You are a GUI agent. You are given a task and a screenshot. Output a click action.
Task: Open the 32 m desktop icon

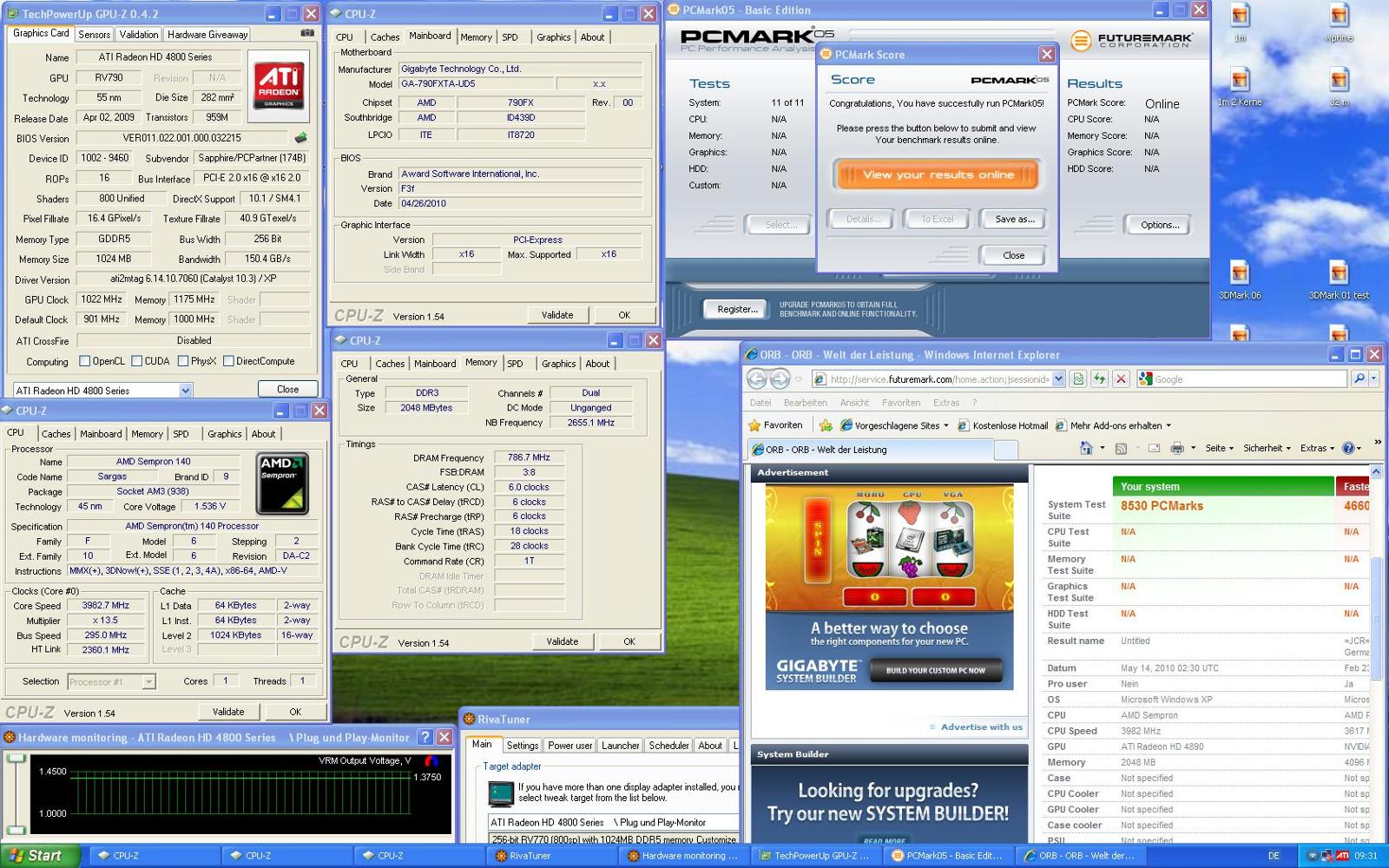pyautogui.click(x=1339, y=87)
